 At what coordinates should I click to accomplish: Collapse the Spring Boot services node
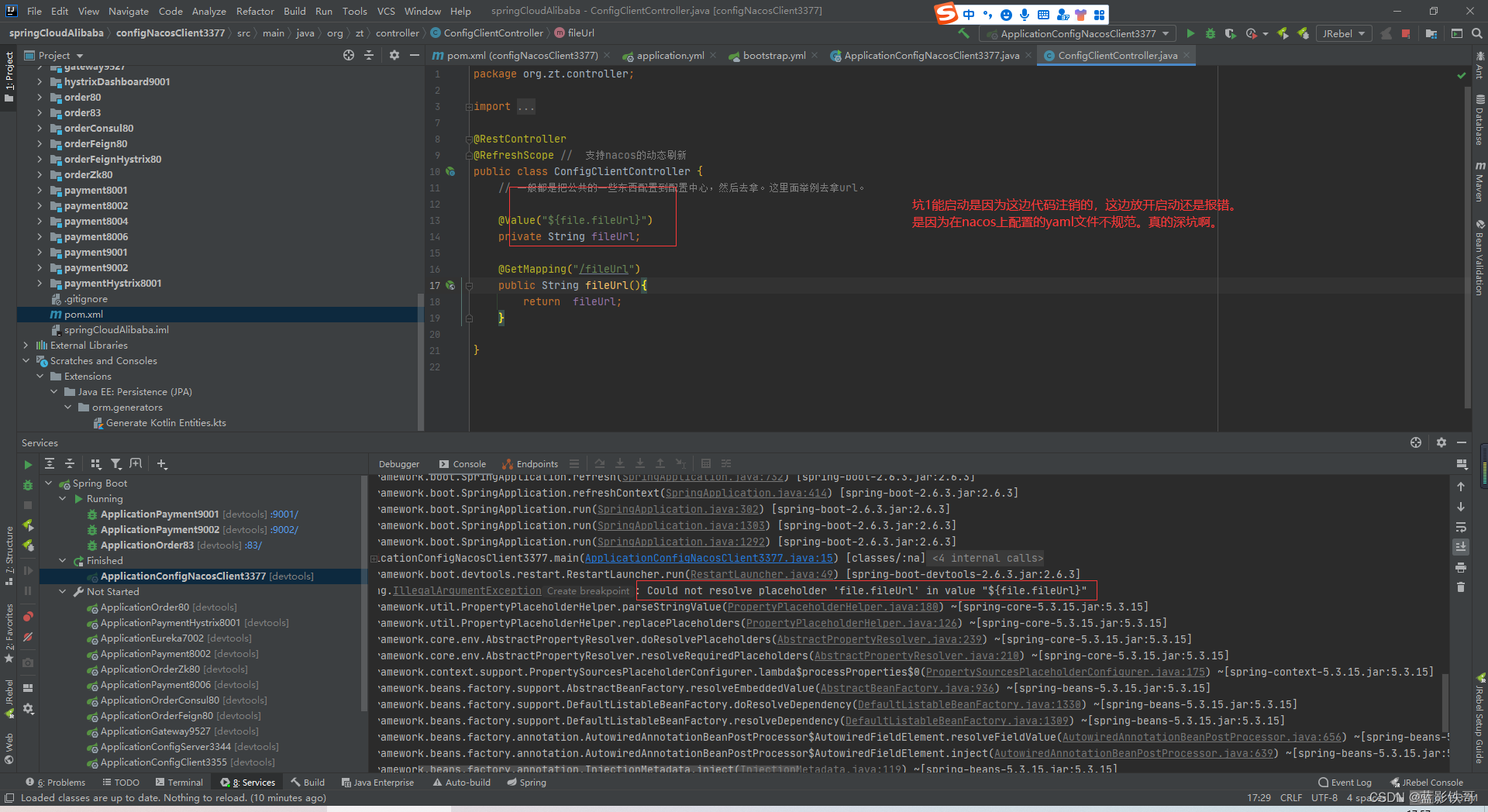pos(48,483)
